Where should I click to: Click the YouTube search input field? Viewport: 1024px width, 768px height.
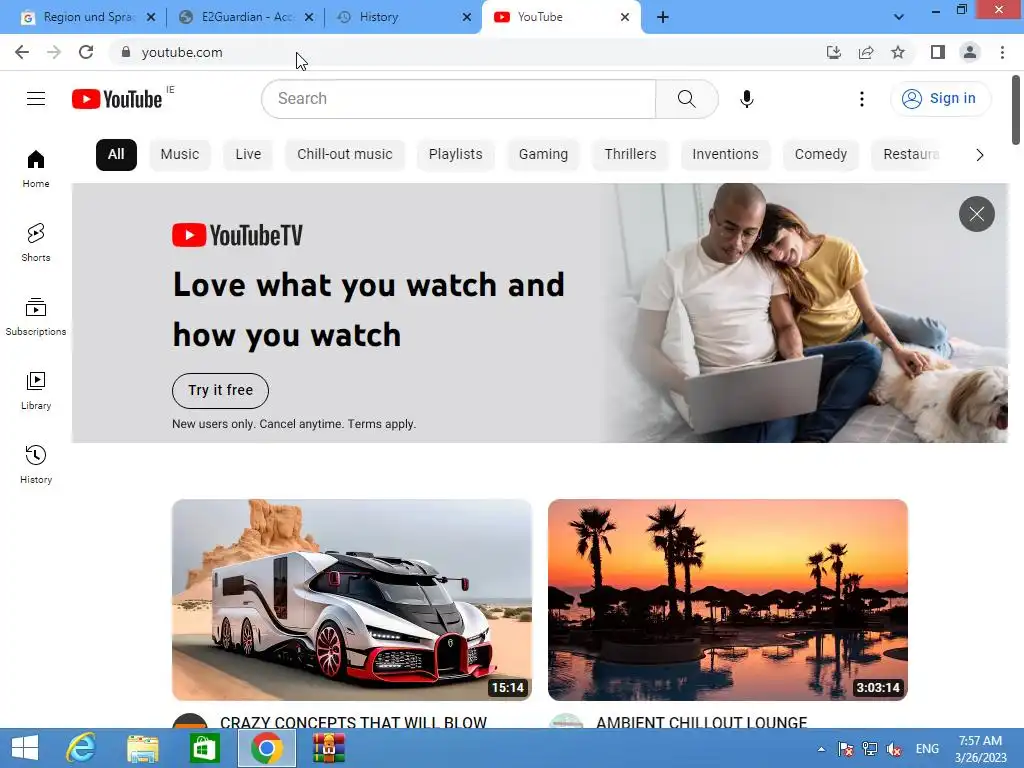pos(458,99)
